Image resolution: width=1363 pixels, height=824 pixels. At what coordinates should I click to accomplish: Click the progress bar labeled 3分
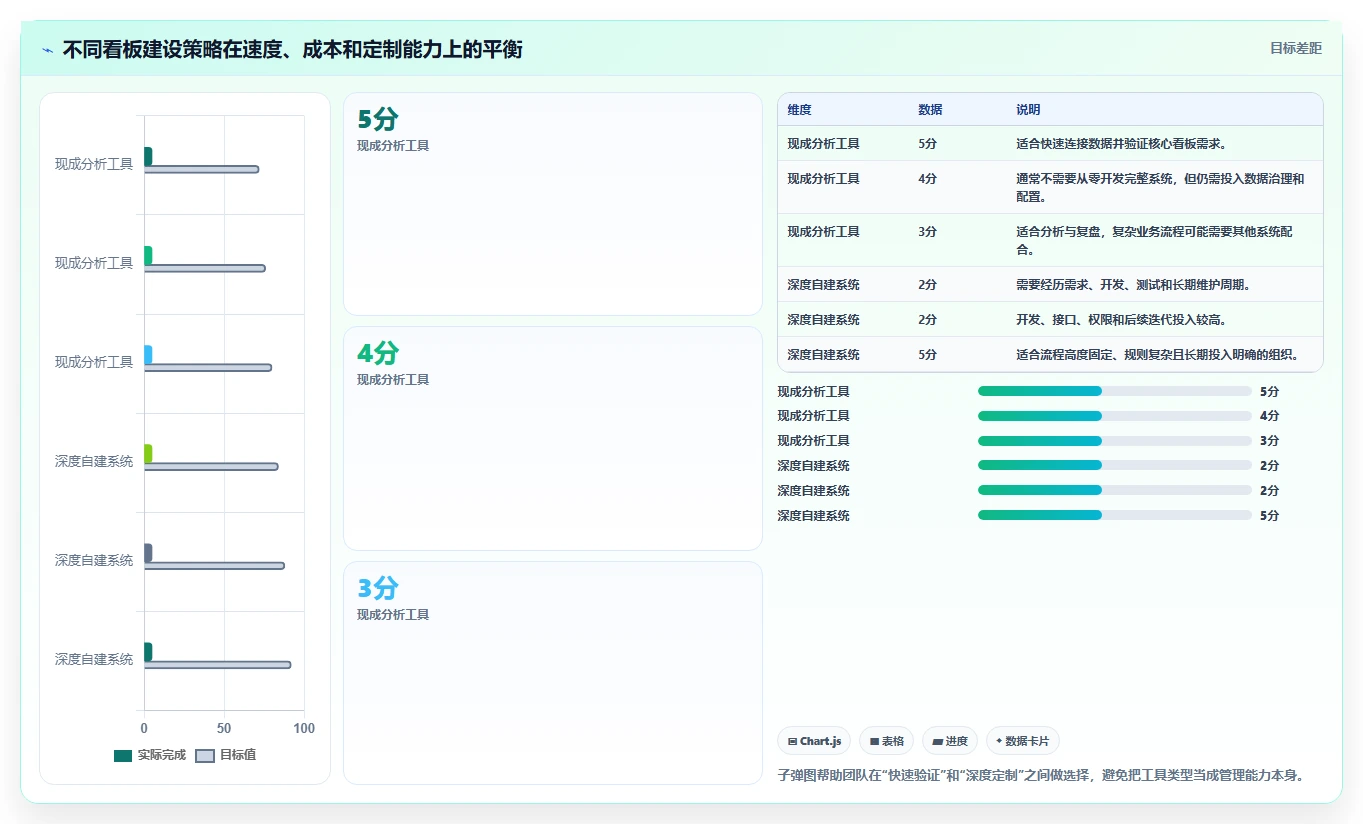point(1115,441)
